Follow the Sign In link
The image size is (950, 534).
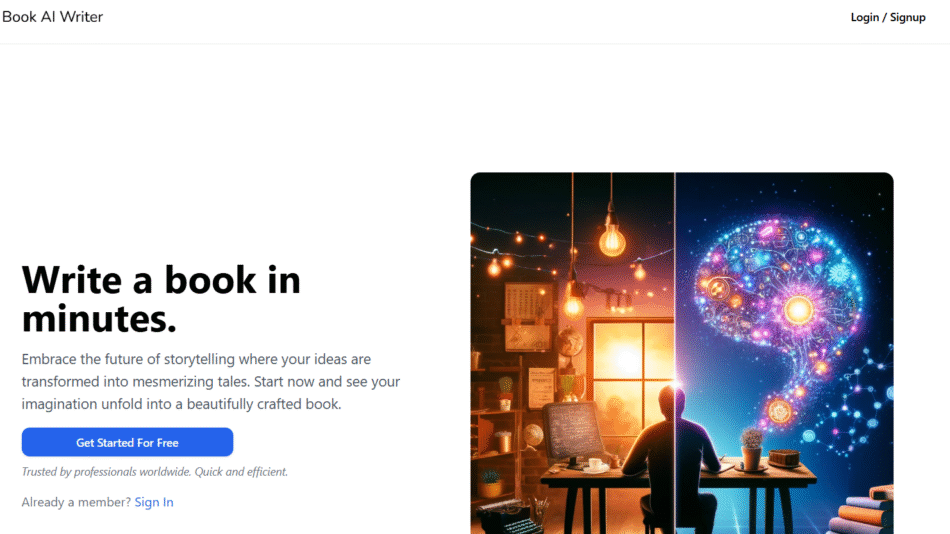point(154,502)
